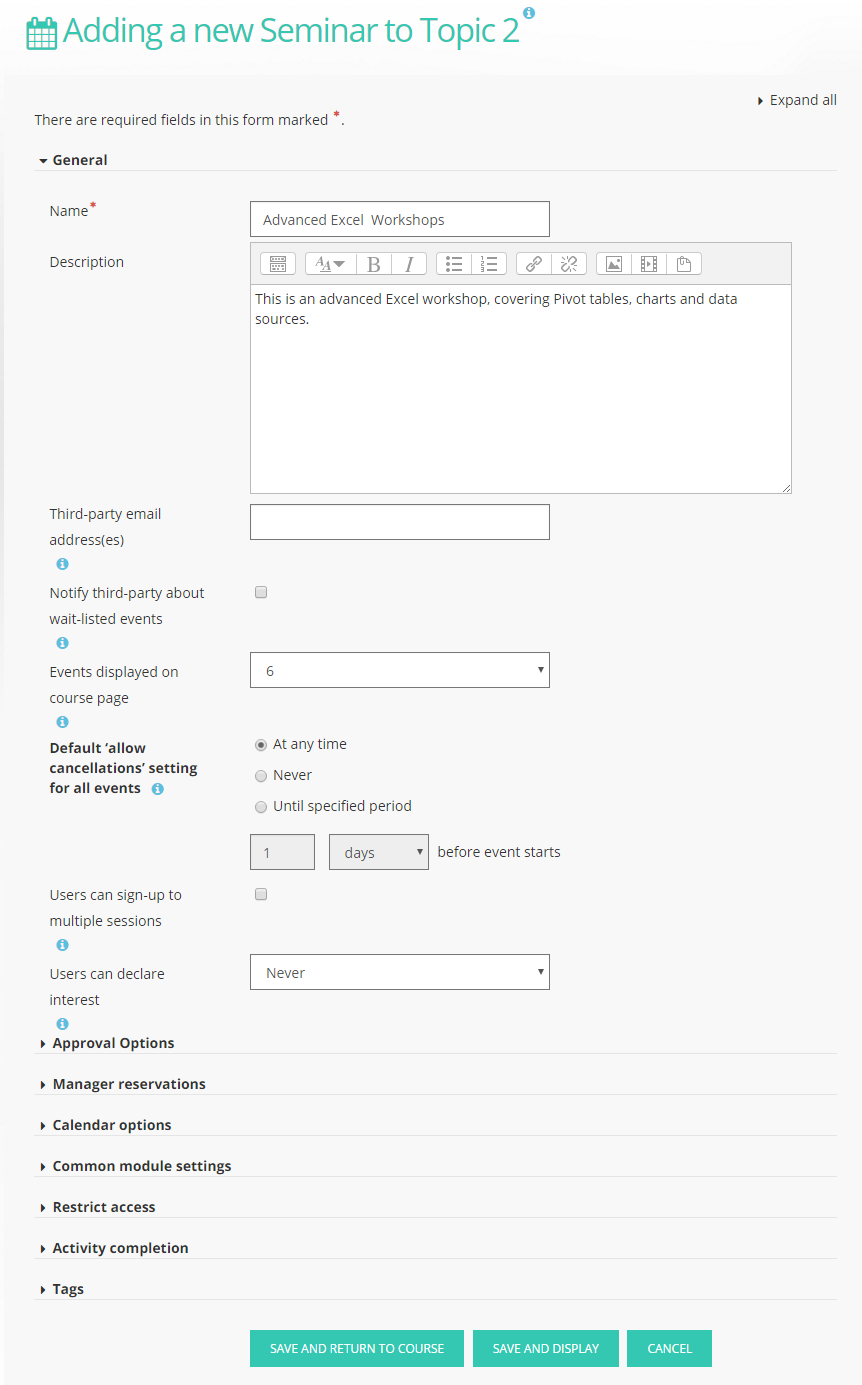Open the Events displayed on course page dropdown
The height and width of the screenshot is (1385, 862).
tap(400, 670)
